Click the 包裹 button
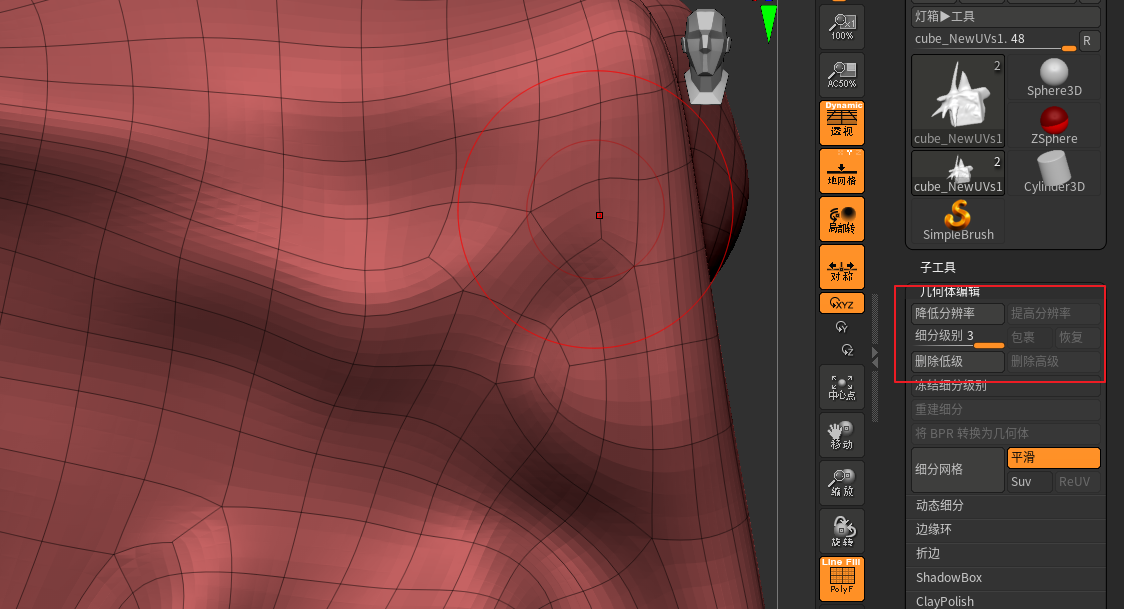The image size is (1124, 609). [1029, 337]
